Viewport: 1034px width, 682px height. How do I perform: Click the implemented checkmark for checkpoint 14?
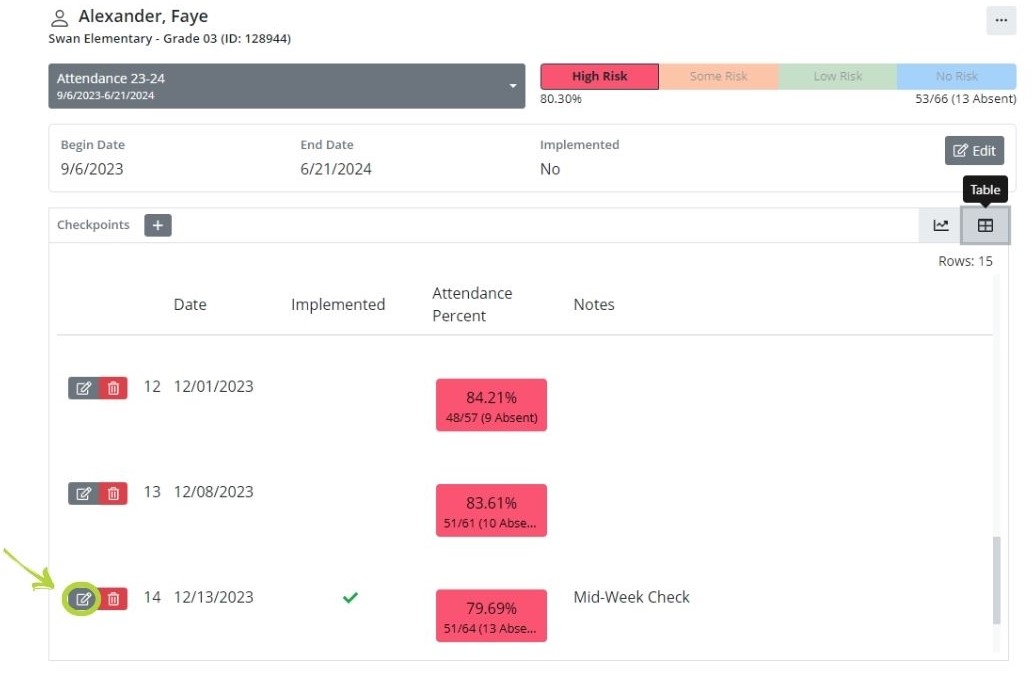350,598
